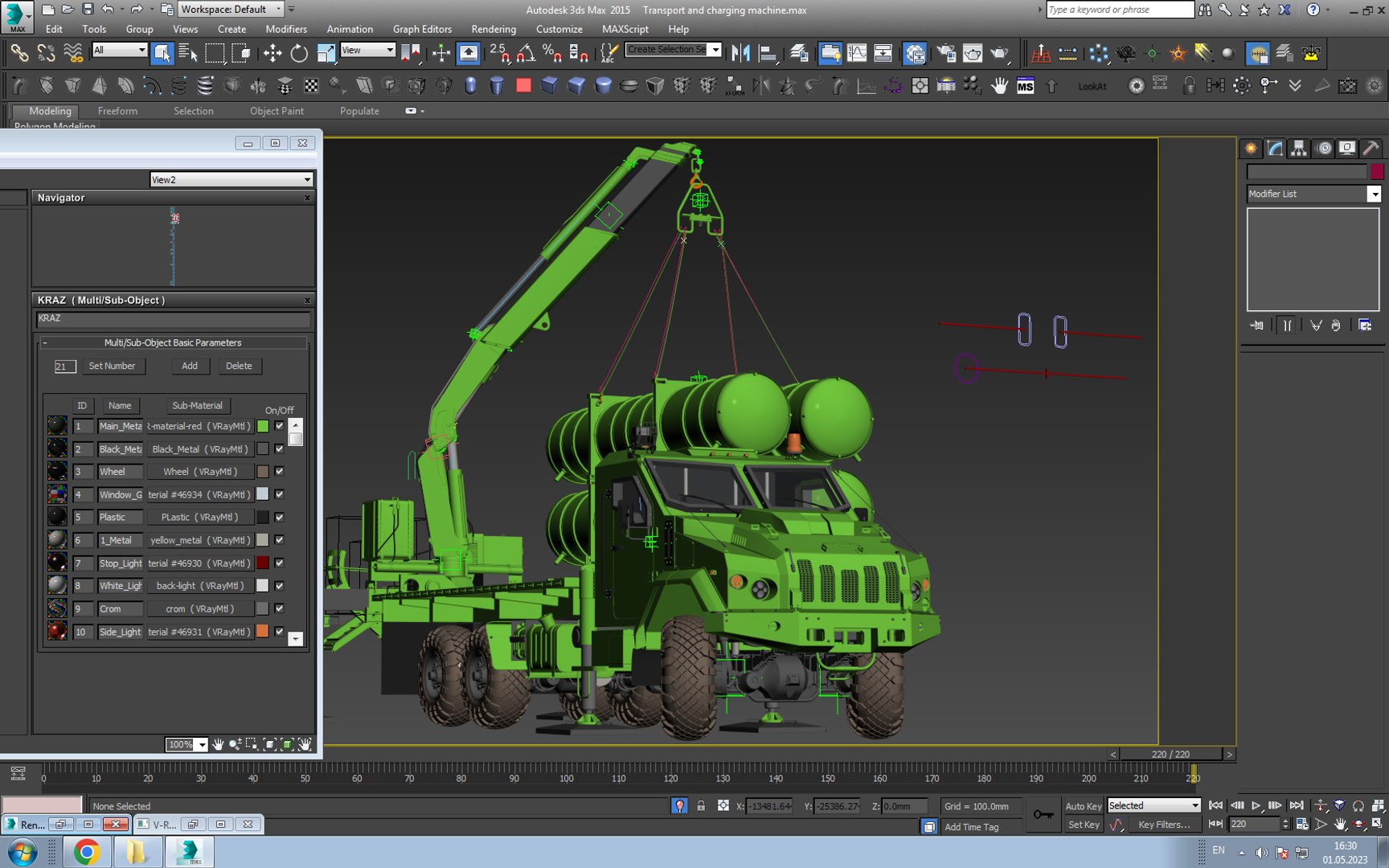Click the hand pan icon in second toolbar

click(999, 86)
